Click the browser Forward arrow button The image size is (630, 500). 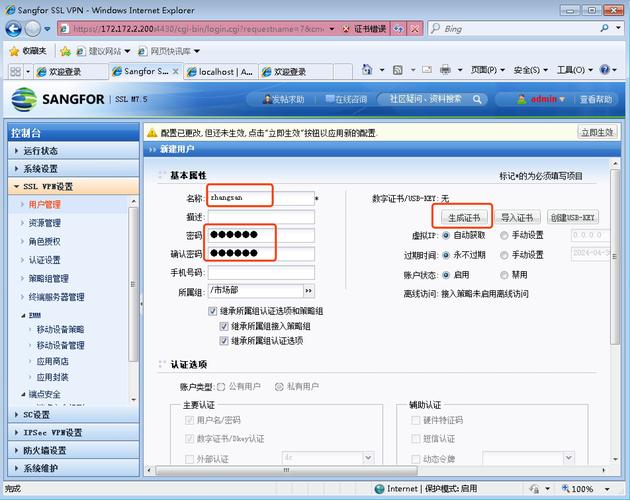33,29
